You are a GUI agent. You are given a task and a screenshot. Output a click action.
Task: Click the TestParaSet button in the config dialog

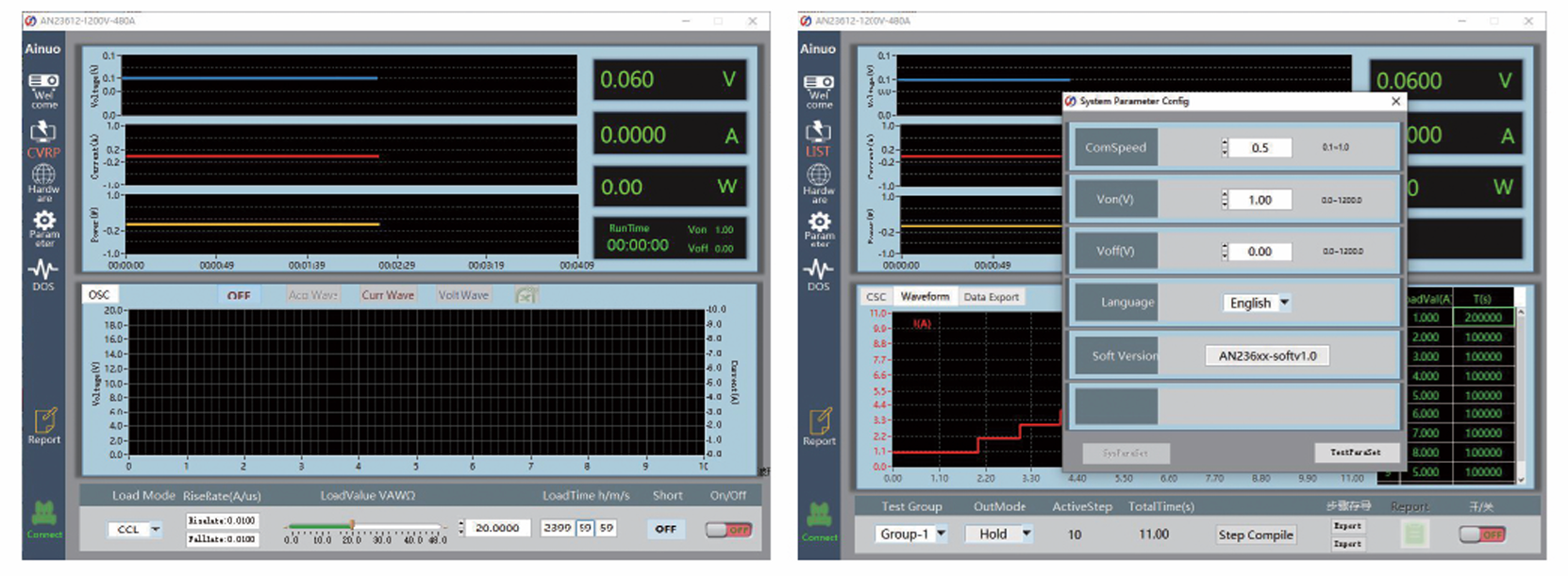pos(1355,453)
